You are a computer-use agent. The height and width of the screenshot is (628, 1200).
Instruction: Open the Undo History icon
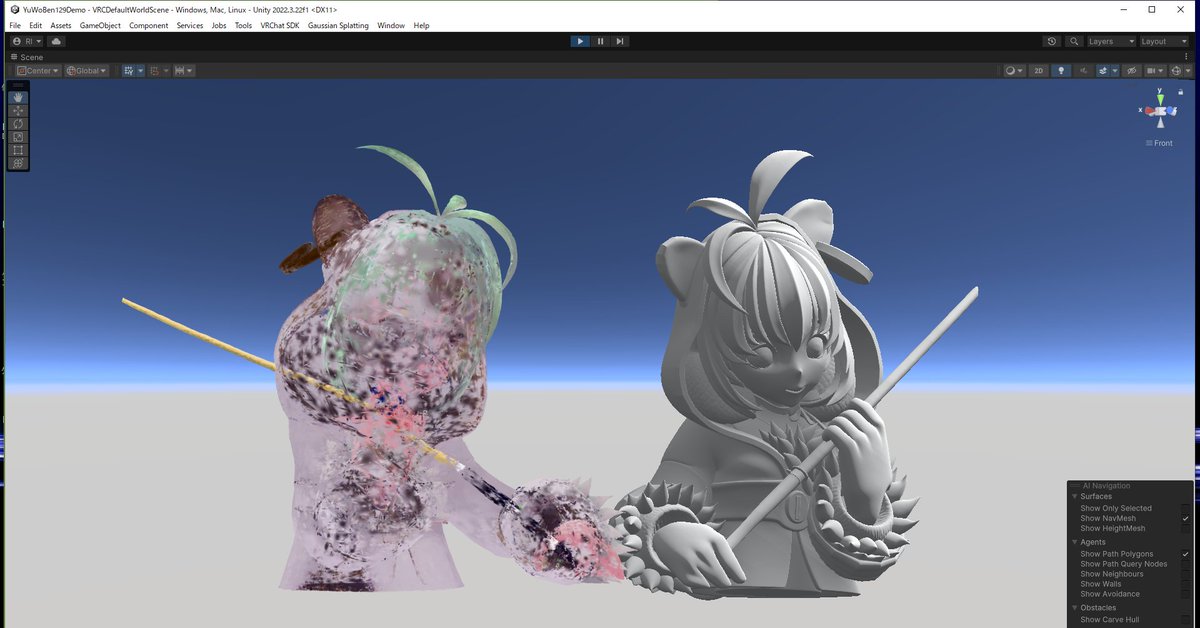pos(1051,41)
